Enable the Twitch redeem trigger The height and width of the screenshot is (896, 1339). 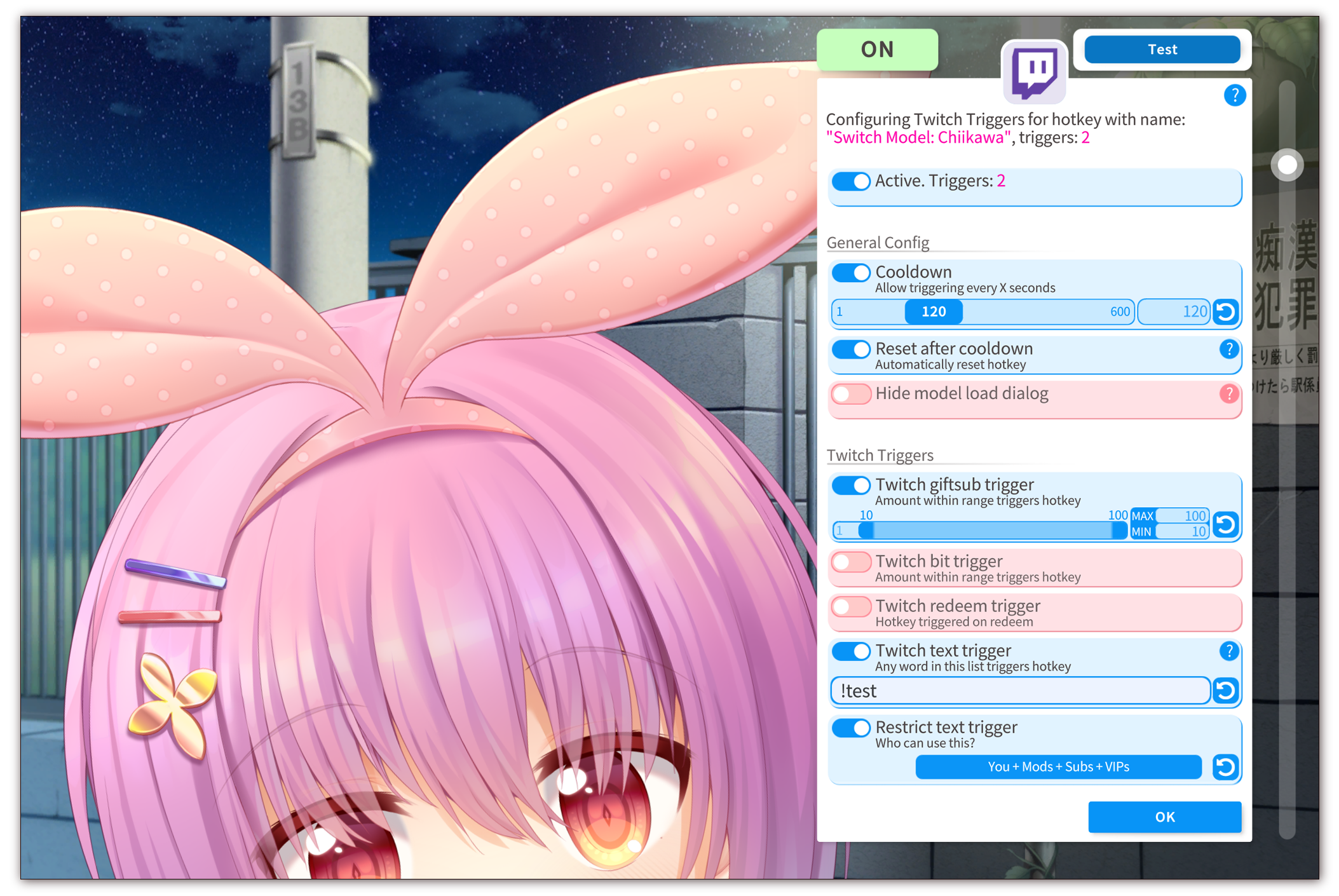(851, 607)
